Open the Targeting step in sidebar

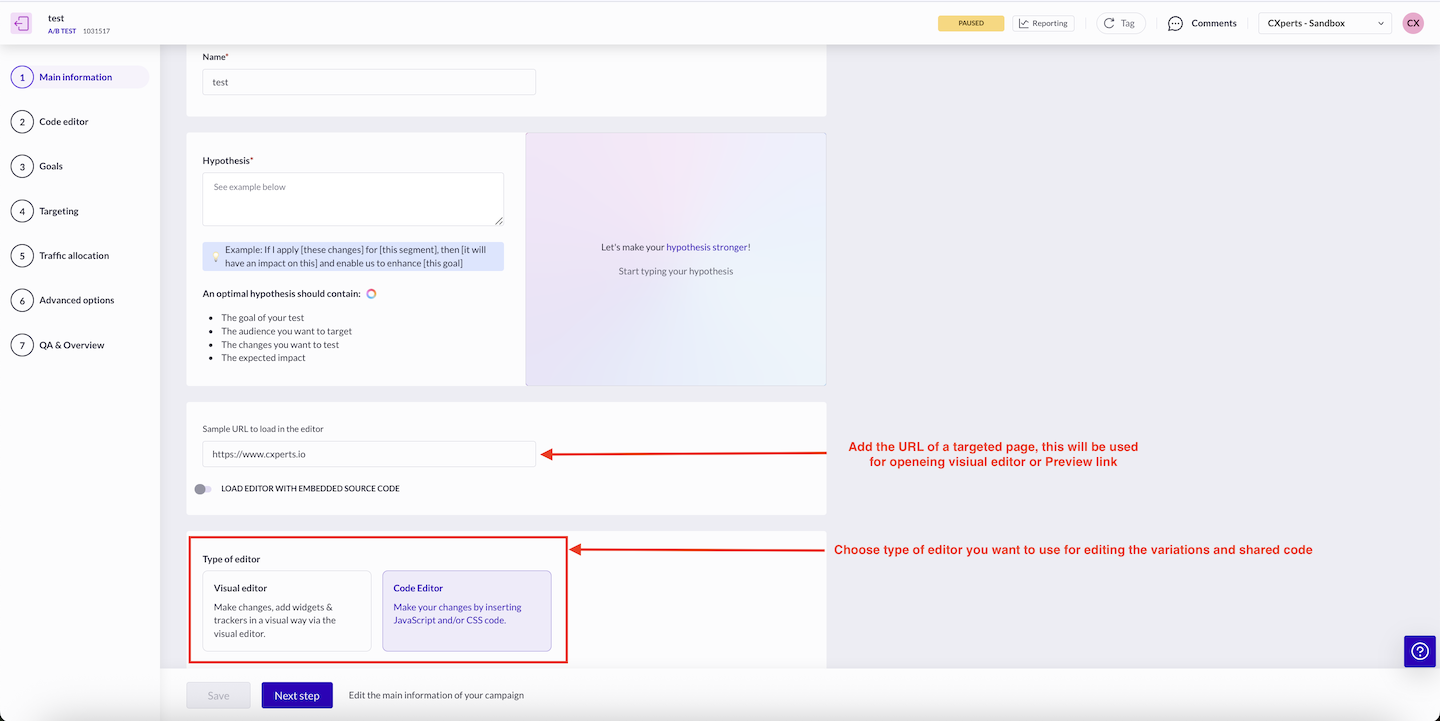[x=58, y=211]
